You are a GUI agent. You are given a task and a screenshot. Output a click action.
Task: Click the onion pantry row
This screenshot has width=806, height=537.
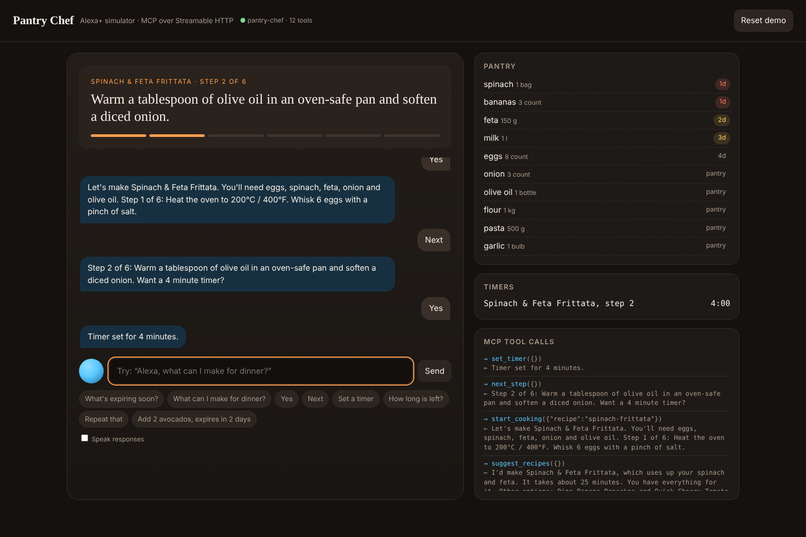[x=607, y=174]
